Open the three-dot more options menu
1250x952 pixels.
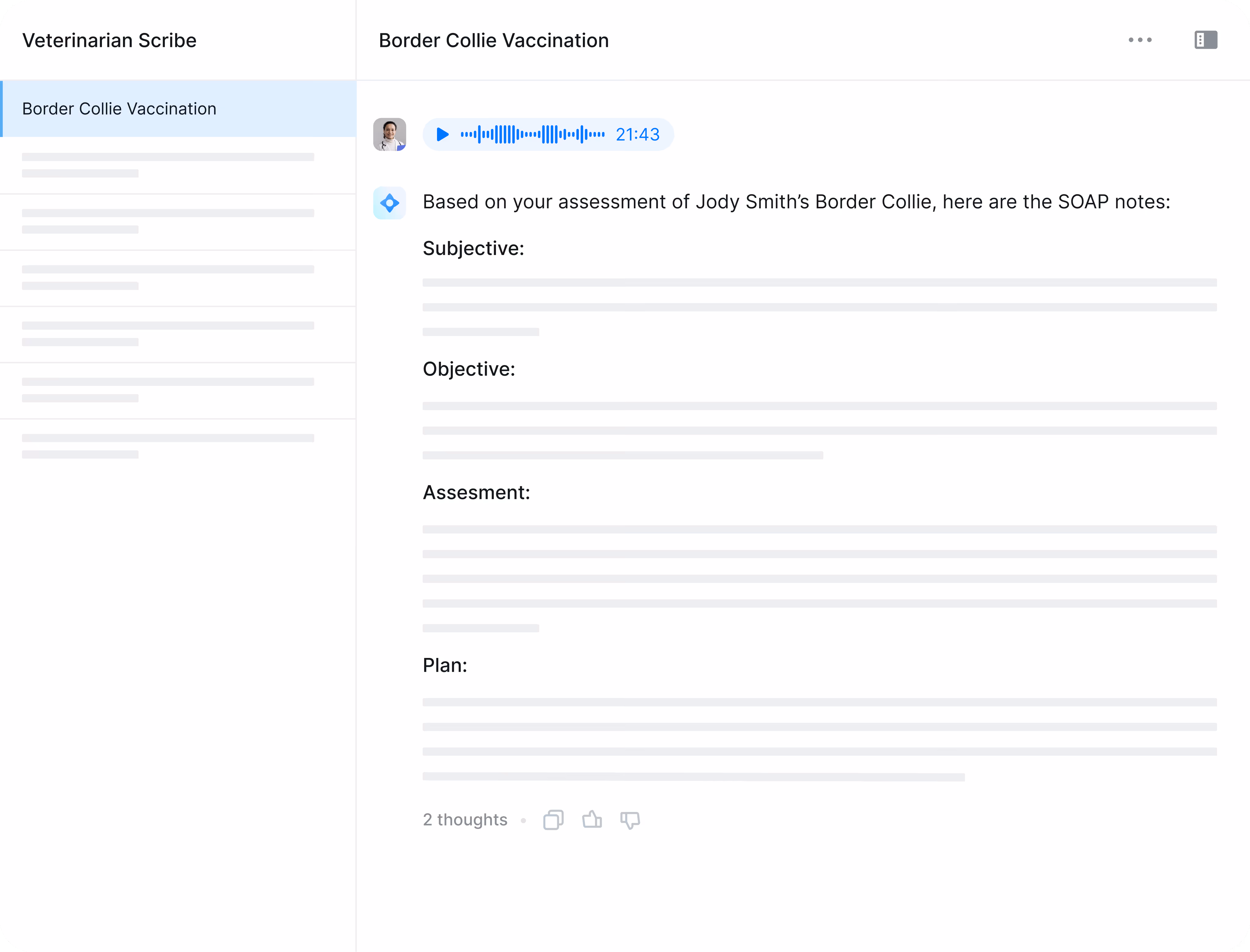pyautogui.click(x=1140, y=40)
